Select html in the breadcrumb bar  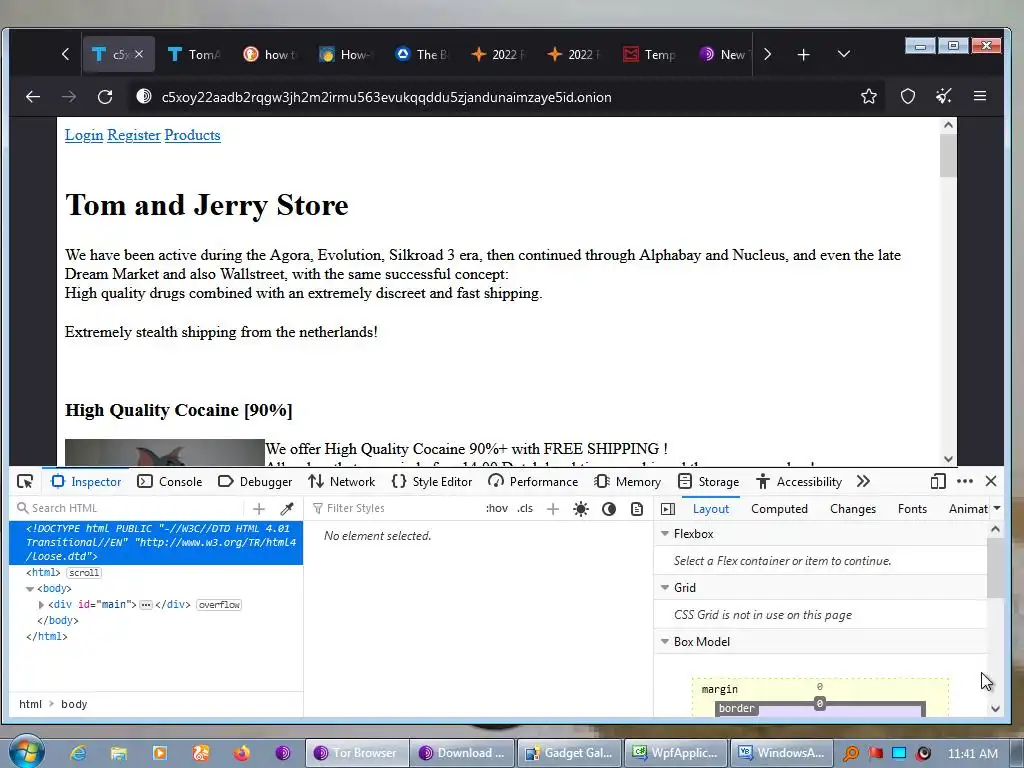click(x=30, y=704)
